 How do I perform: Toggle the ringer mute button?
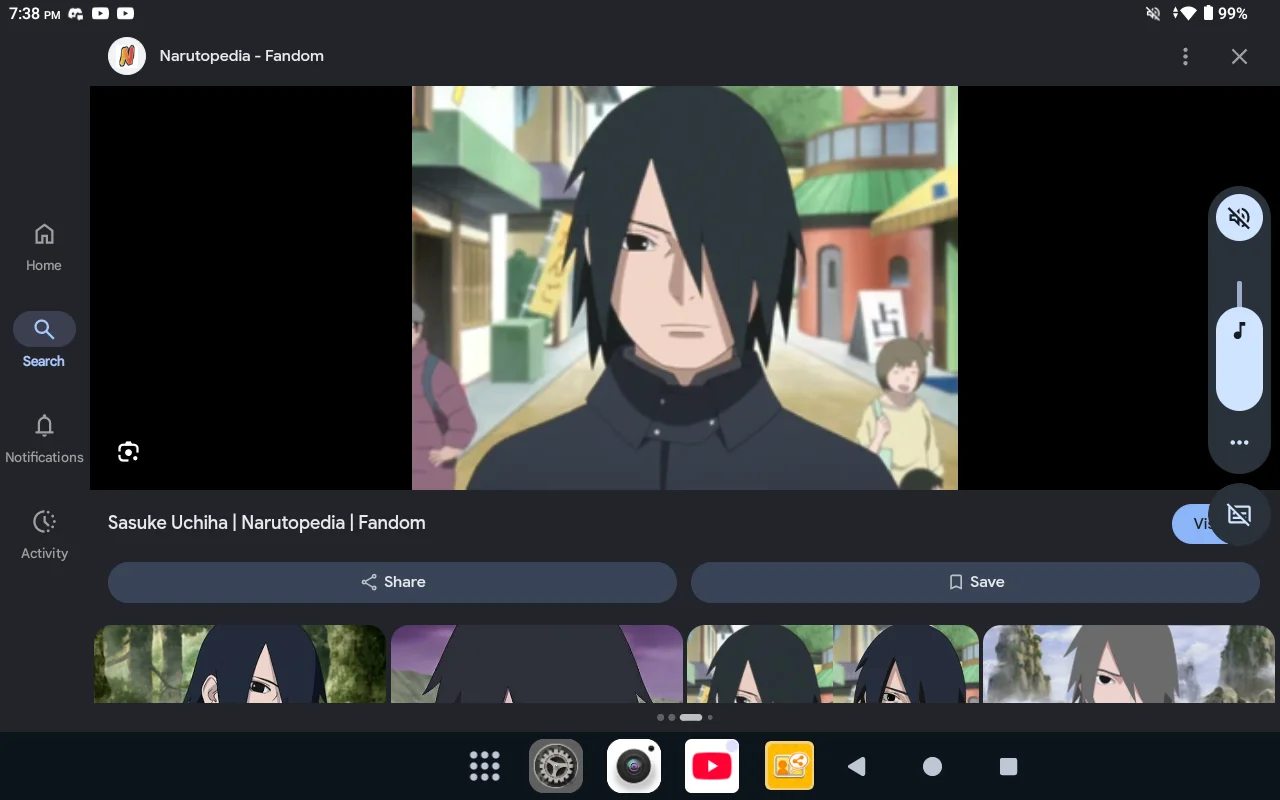1239,217
